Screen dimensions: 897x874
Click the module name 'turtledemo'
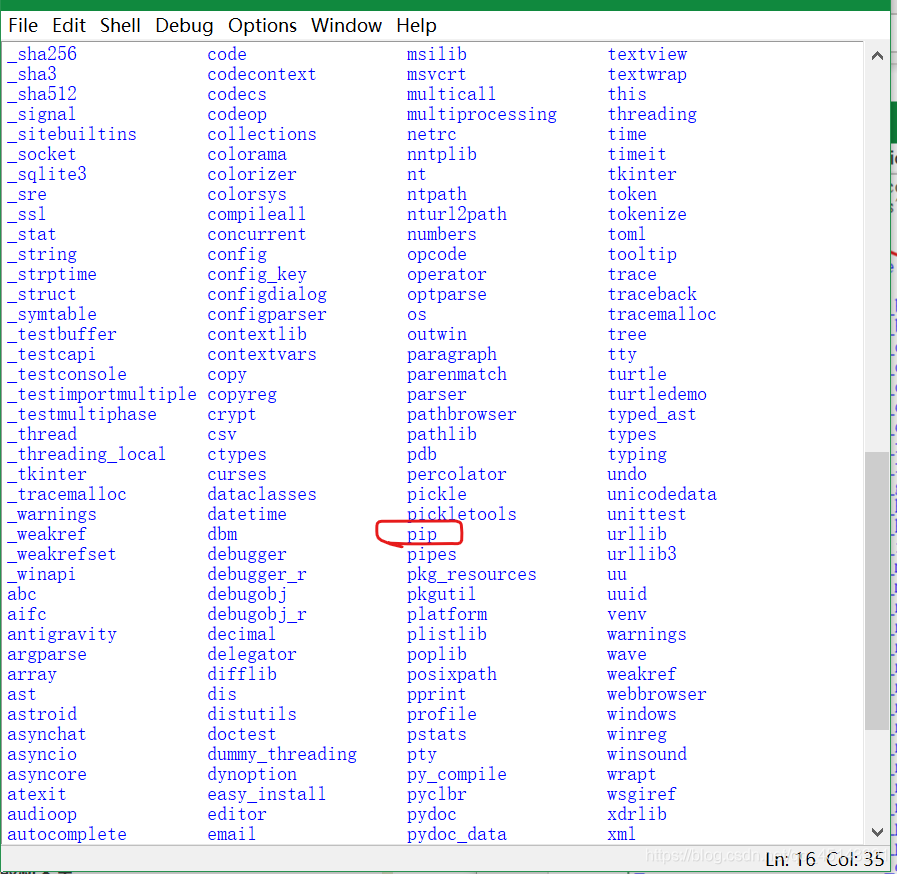pos(657,394)
